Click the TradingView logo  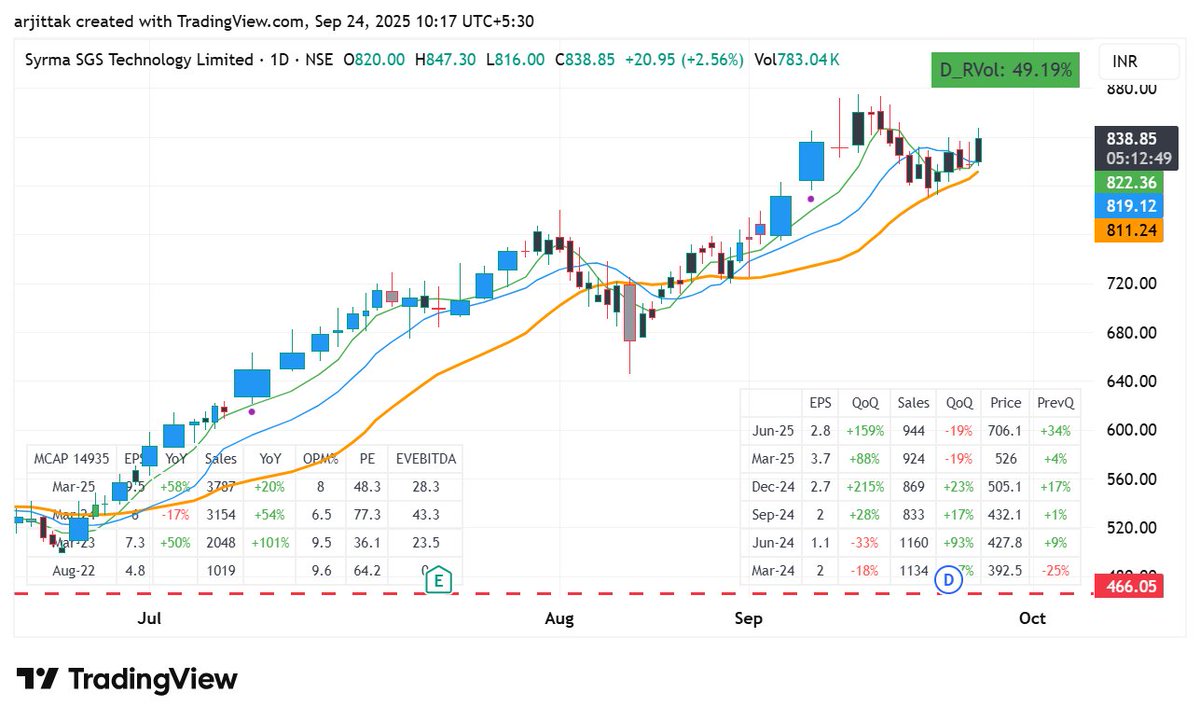(127, 679)
